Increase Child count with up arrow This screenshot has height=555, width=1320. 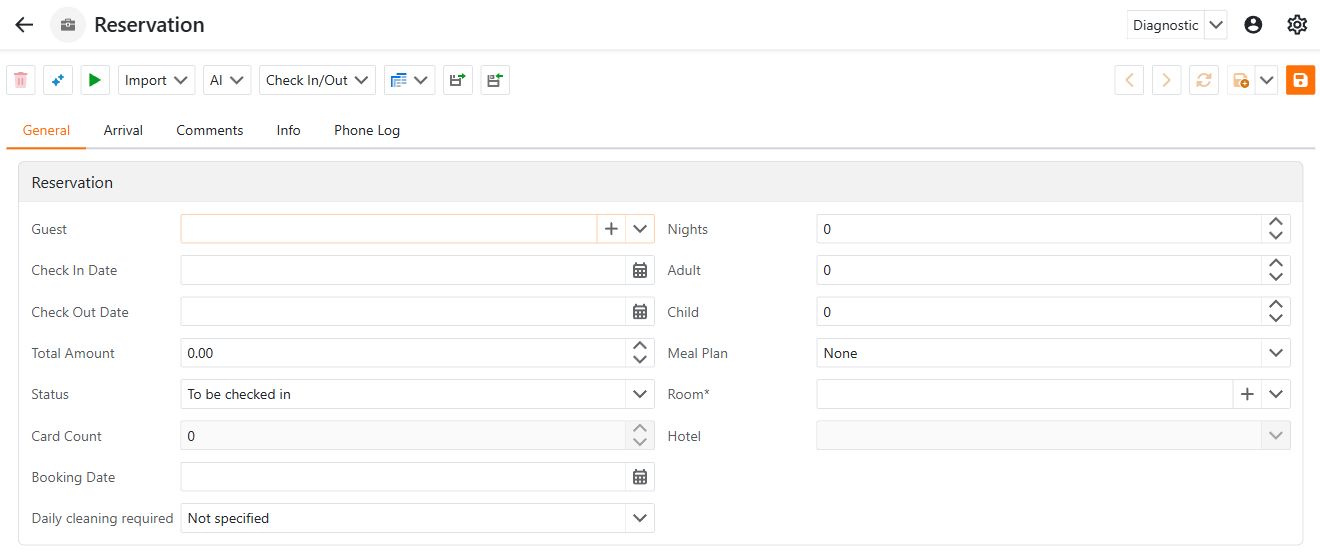1276,305
